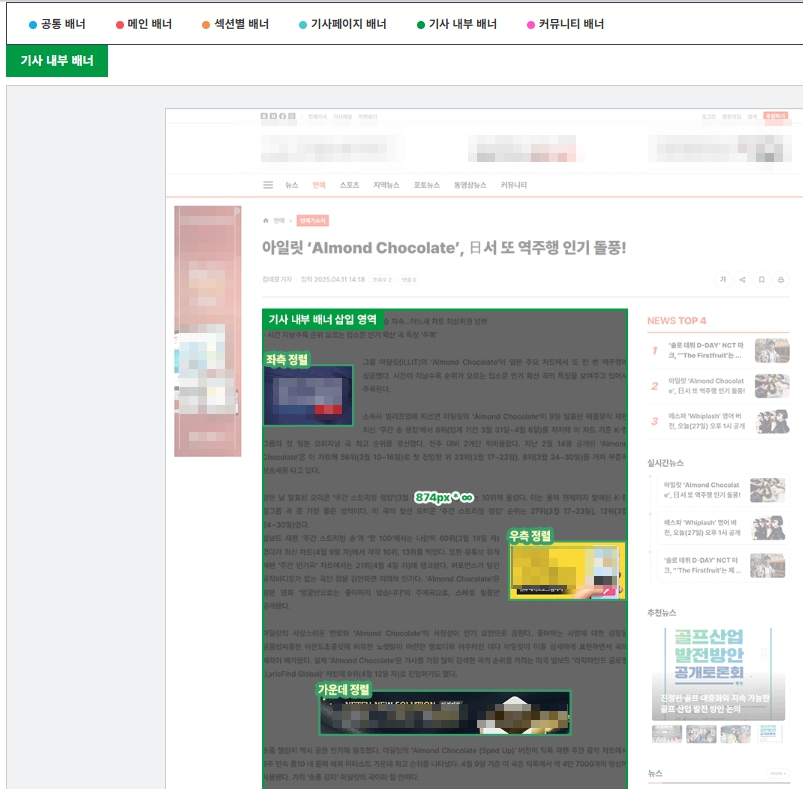The width and height of the screenshot is (803, 789).
Task: Click the pink 후원하기 button in top bar
Action: (x=775, y=116)
